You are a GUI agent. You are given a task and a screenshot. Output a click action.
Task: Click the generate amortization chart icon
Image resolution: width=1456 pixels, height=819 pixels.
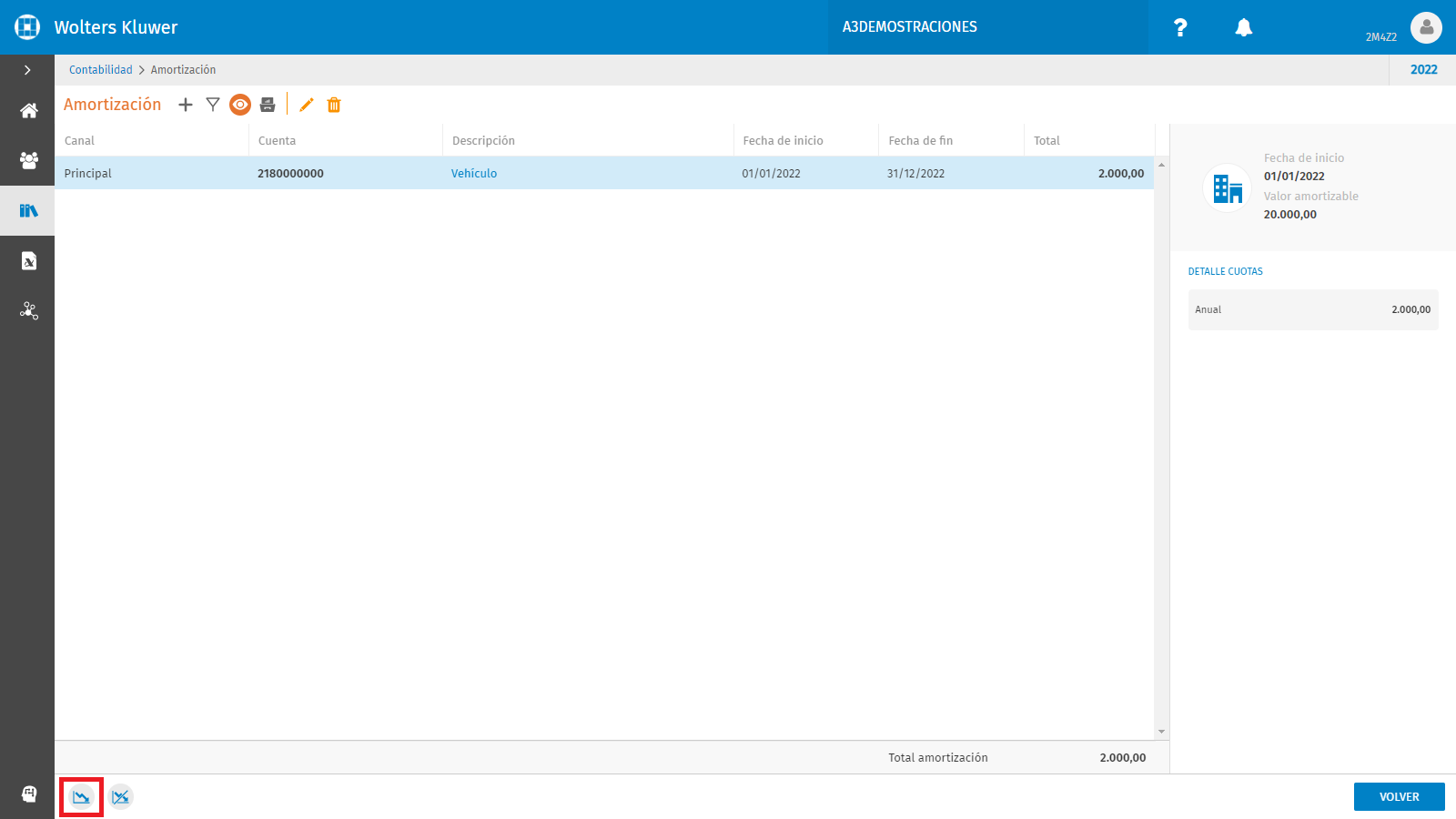pos(82,797)
